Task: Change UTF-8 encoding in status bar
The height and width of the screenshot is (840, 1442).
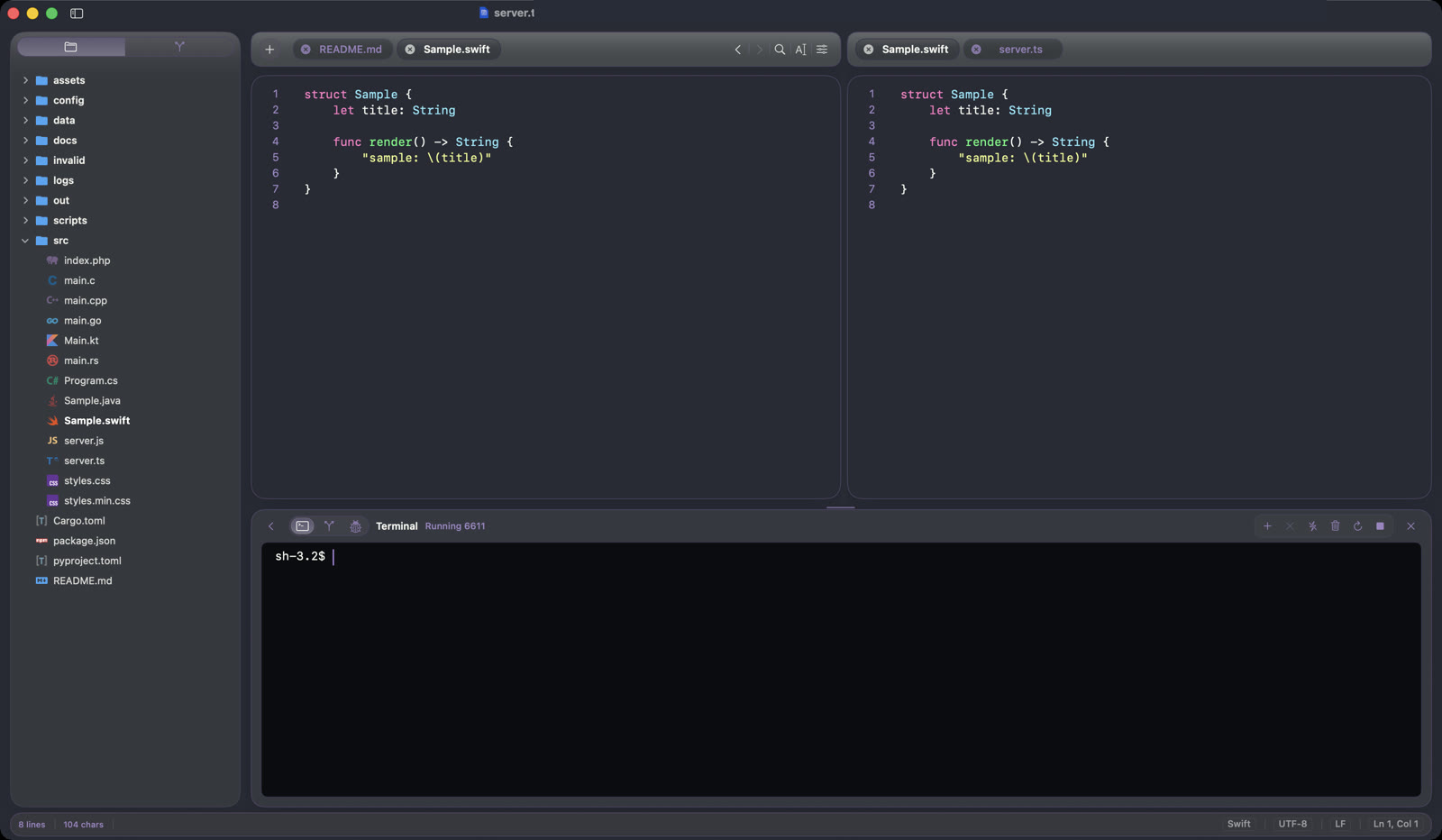Action: pyautogui.click(x=1292, y=824)
